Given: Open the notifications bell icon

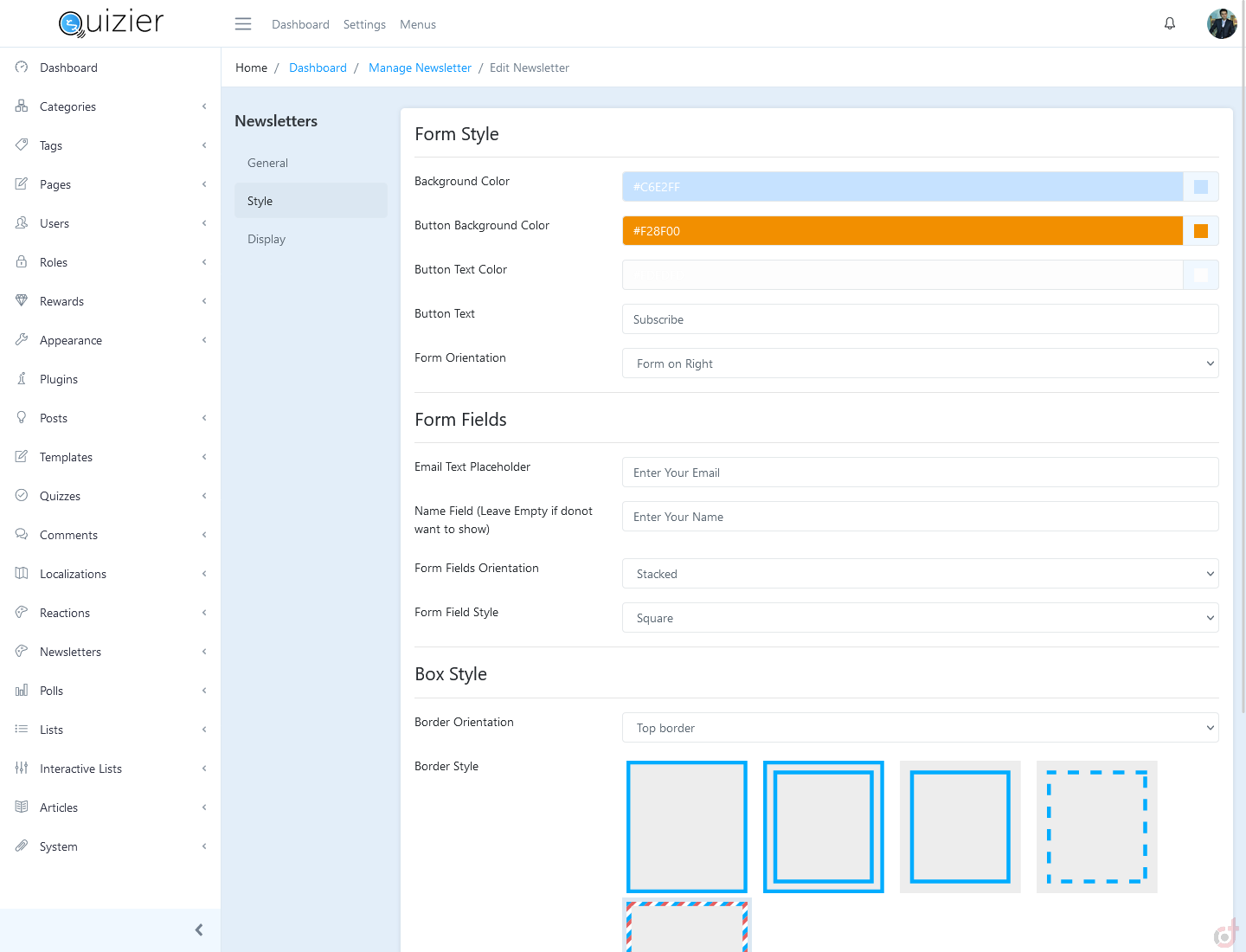Looking at the screenshot, I should click(x=1169, y=23).
